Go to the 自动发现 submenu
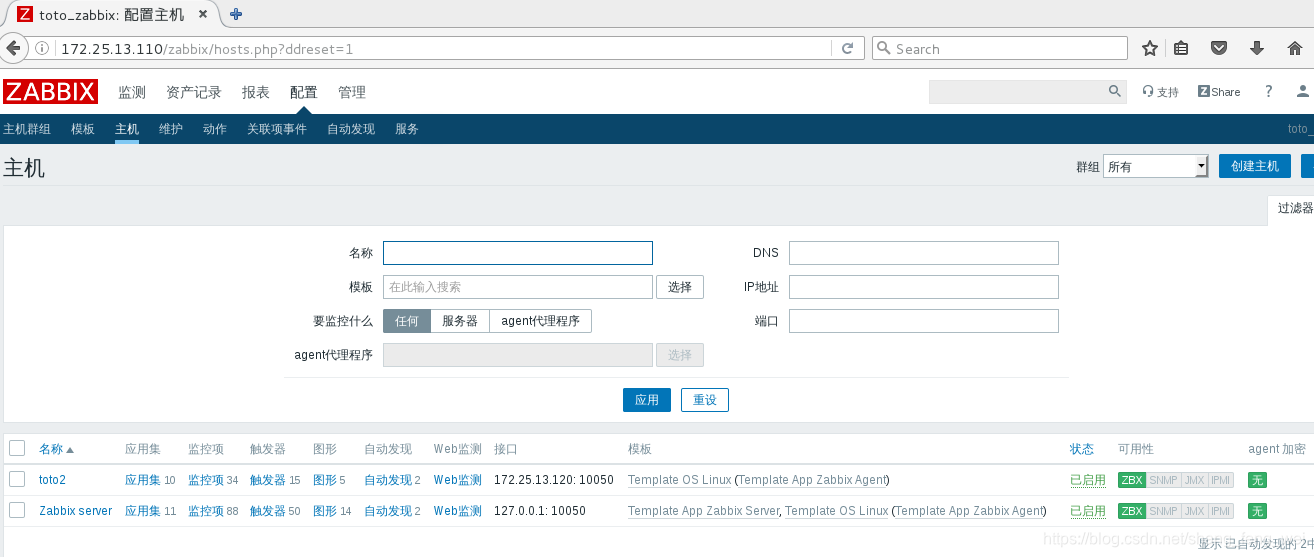 (351, 129)
